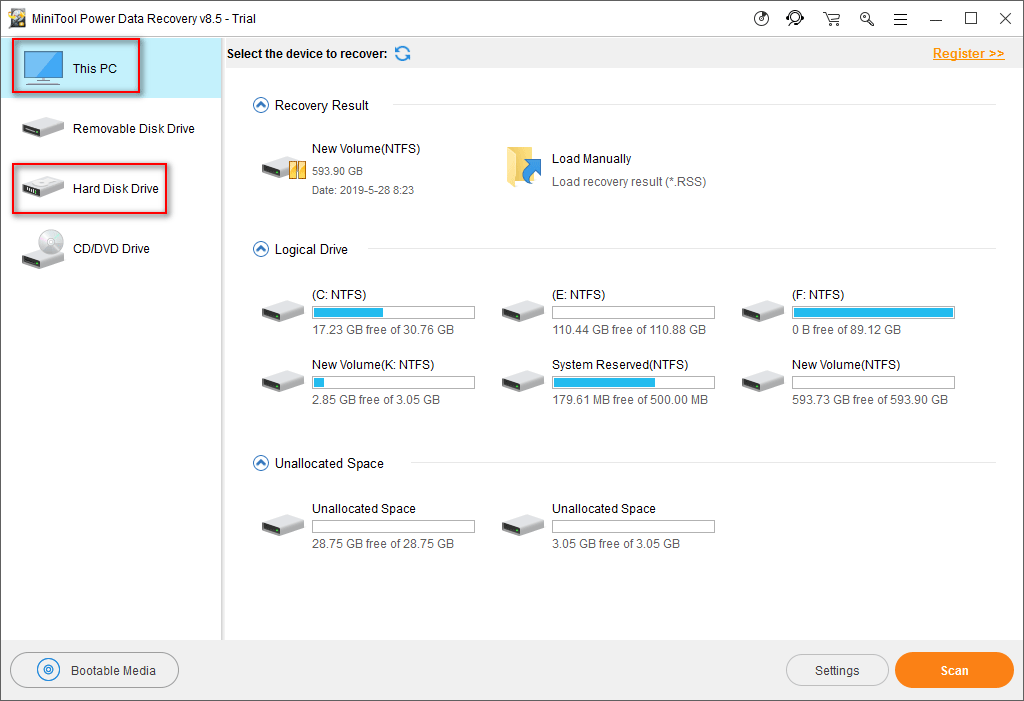Select the E: NTFS drive icon
Image resolution: width=1024 pixels, height=701 pixels.
point(522,310)
